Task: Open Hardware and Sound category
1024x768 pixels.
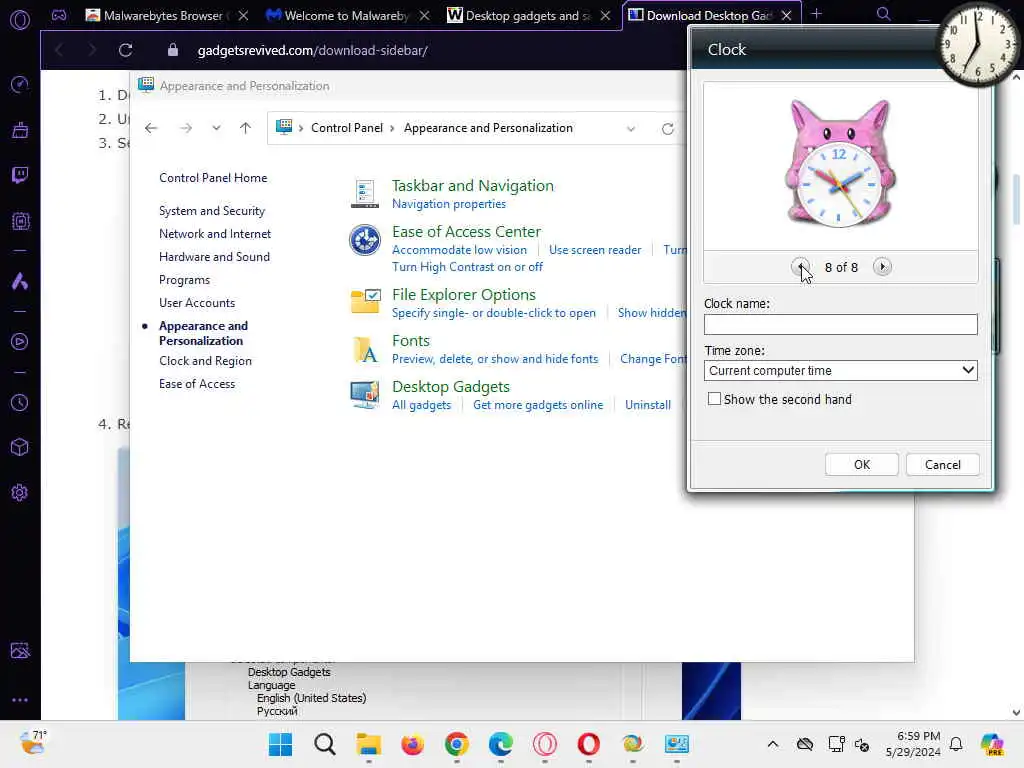Action: (214, 257)
